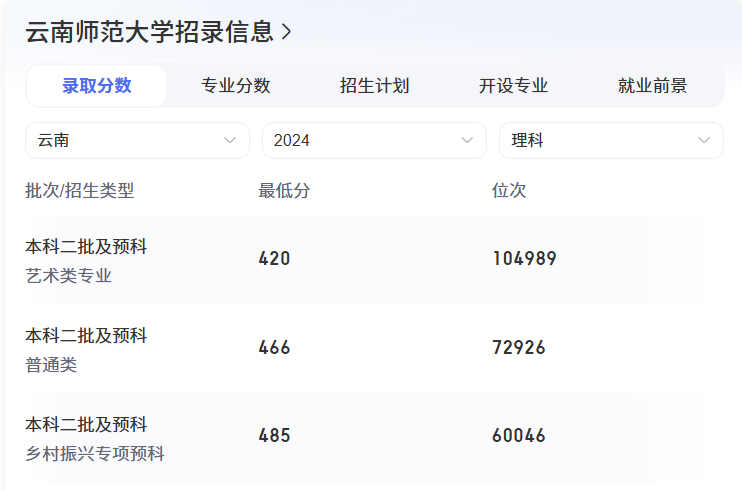The width and height of the screenshot is (742, 491).
Task: Click the 位次 column header
Action: 509,191
